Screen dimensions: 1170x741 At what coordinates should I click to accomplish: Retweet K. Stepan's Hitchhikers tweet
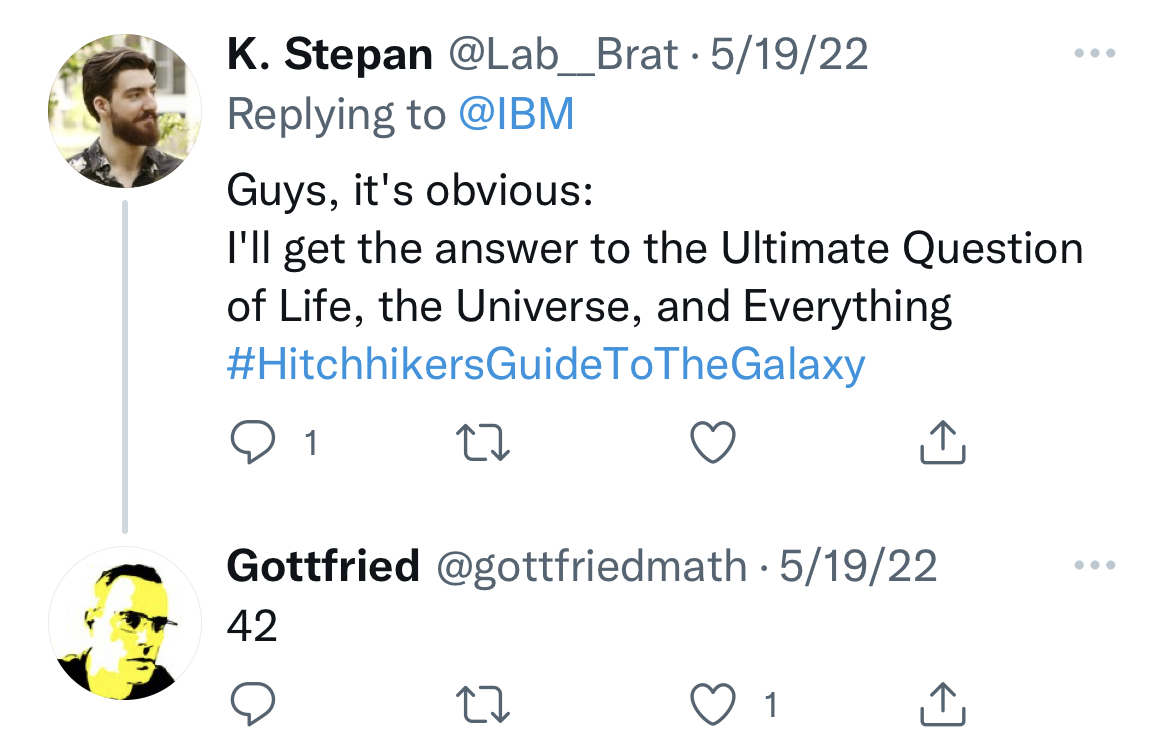[484, 443]
